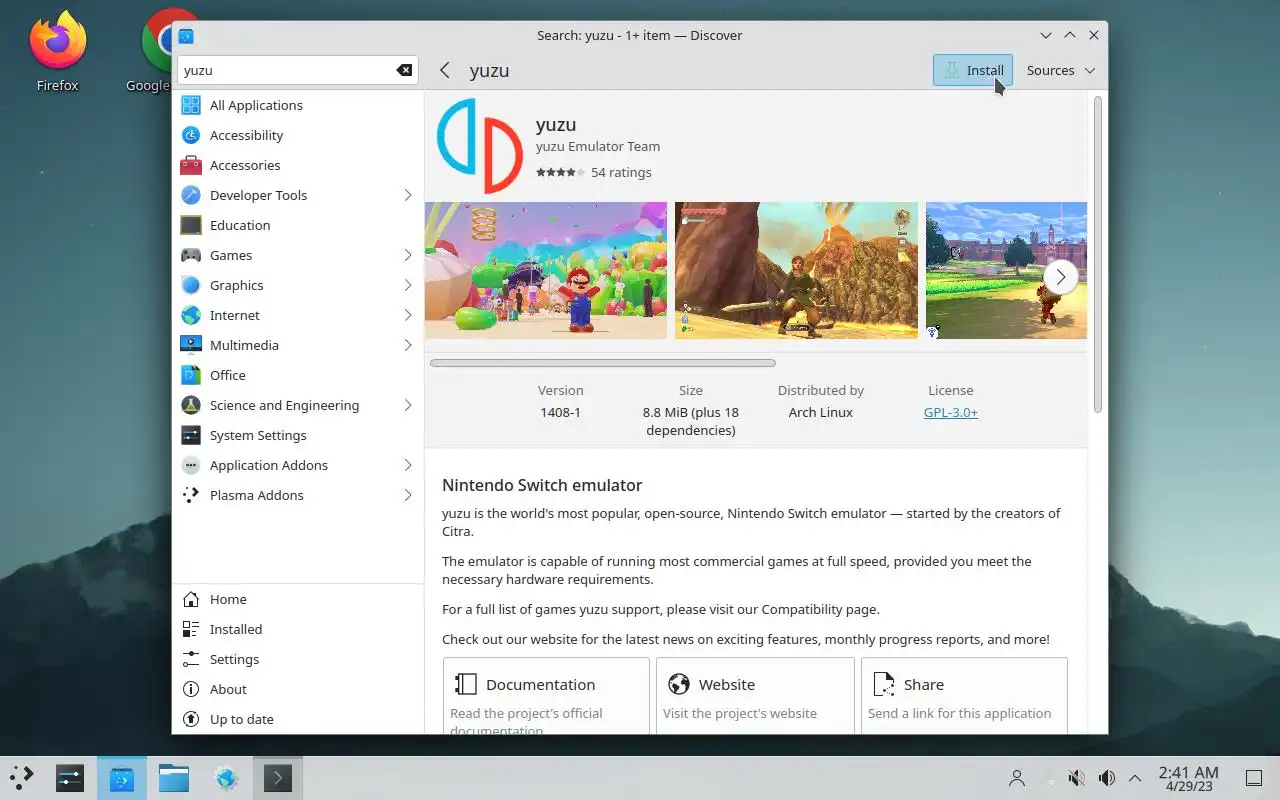
Task: Open the Mario game screenshot thumbnail
Action: point(546,270)
